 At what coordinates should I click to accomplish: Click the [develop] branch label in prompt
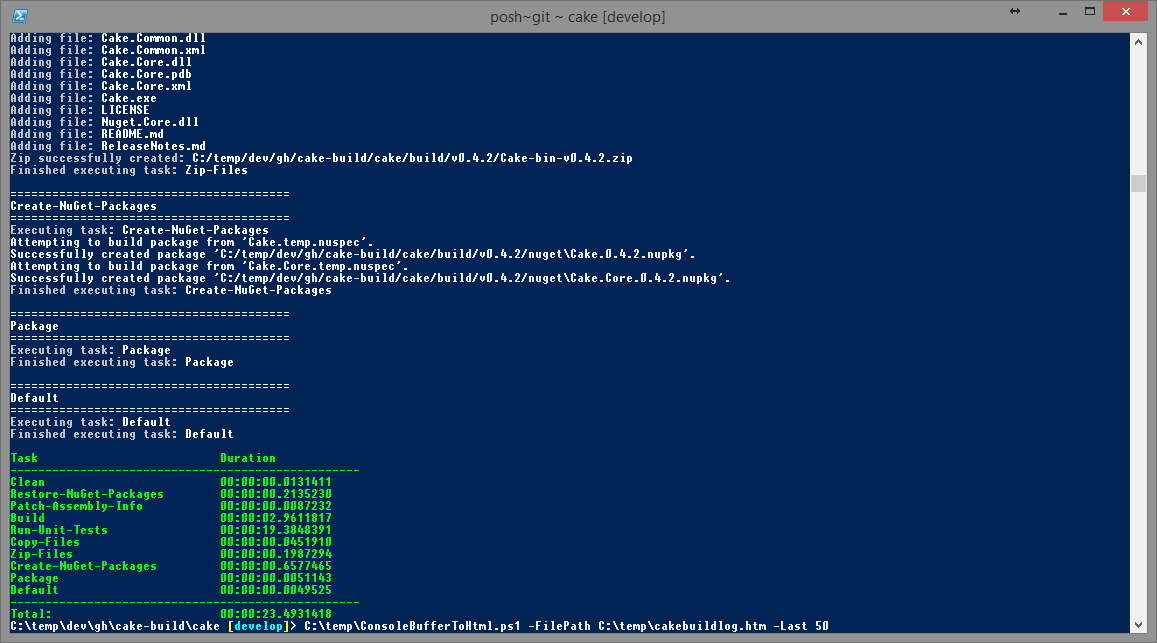(258, 626)
